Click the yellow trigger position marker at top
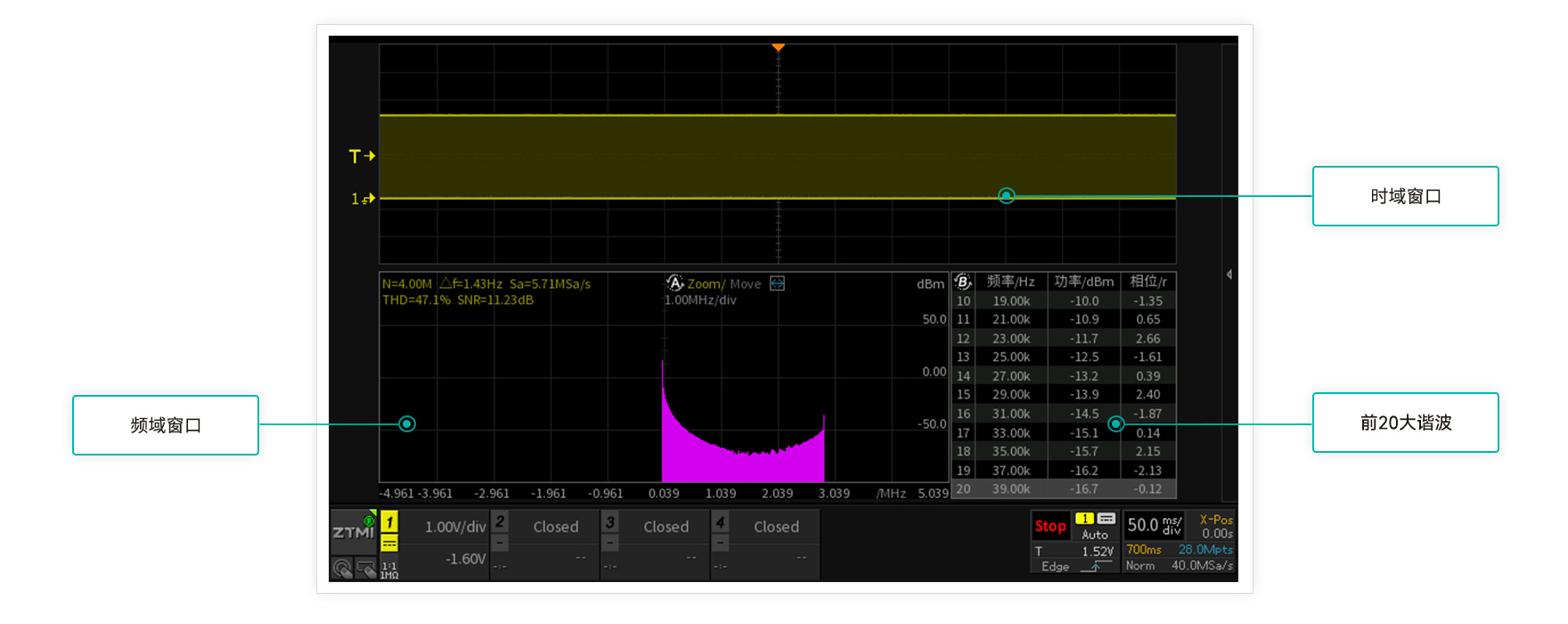This screenshot has height=624, width=1568. pos(778,46)
